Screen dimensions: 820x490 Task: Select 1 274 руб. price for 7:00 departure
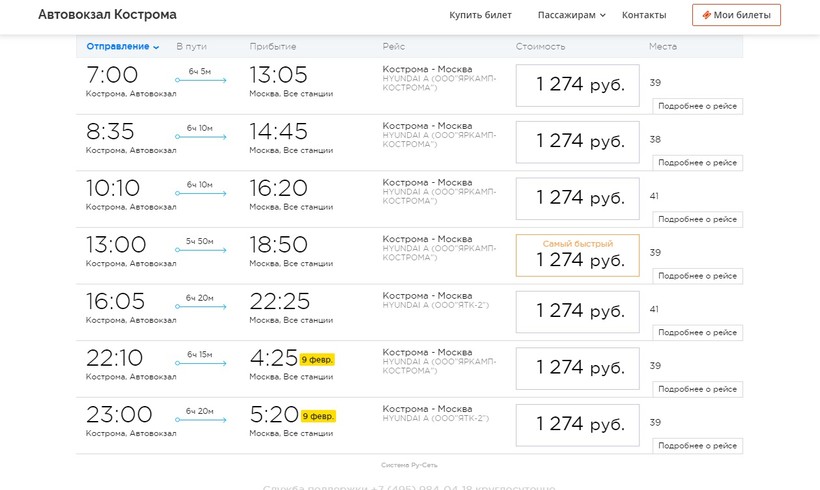[x=577, y=86]
